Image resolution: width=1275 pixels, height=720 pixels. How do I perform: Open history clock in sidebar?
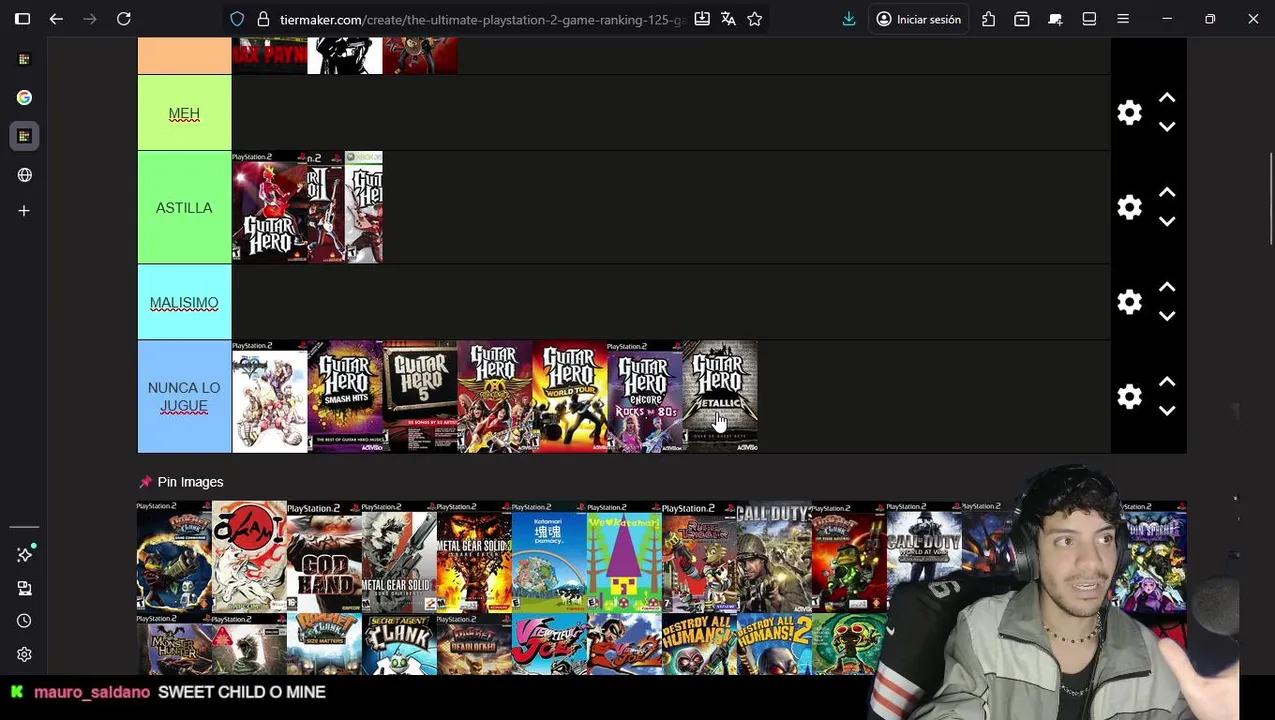click(24, 621)
